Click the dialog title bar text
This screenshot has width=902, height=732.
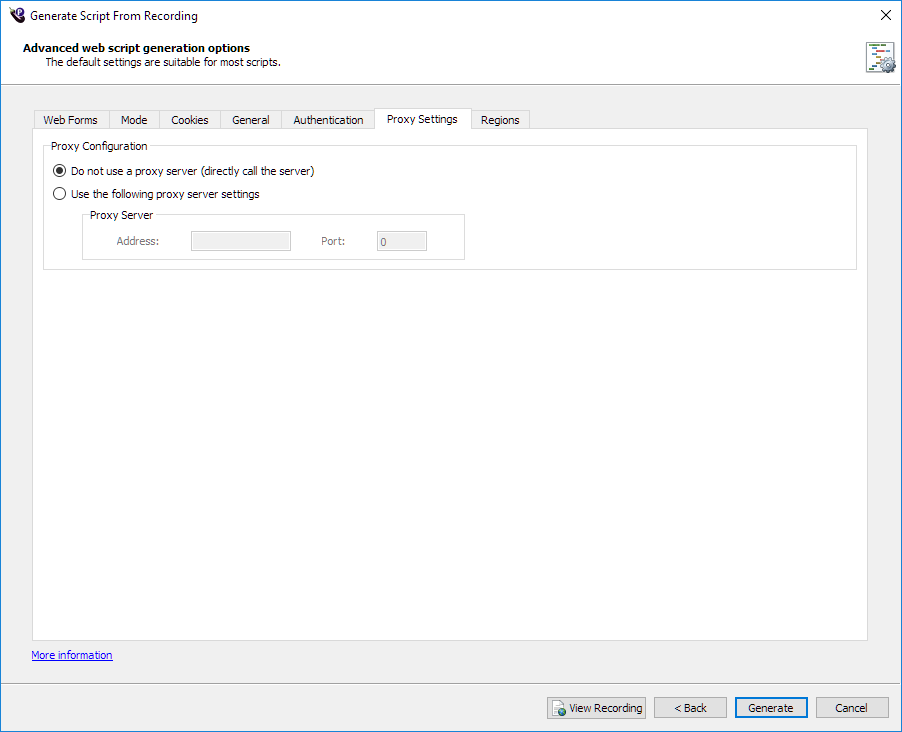click(114, 16)
